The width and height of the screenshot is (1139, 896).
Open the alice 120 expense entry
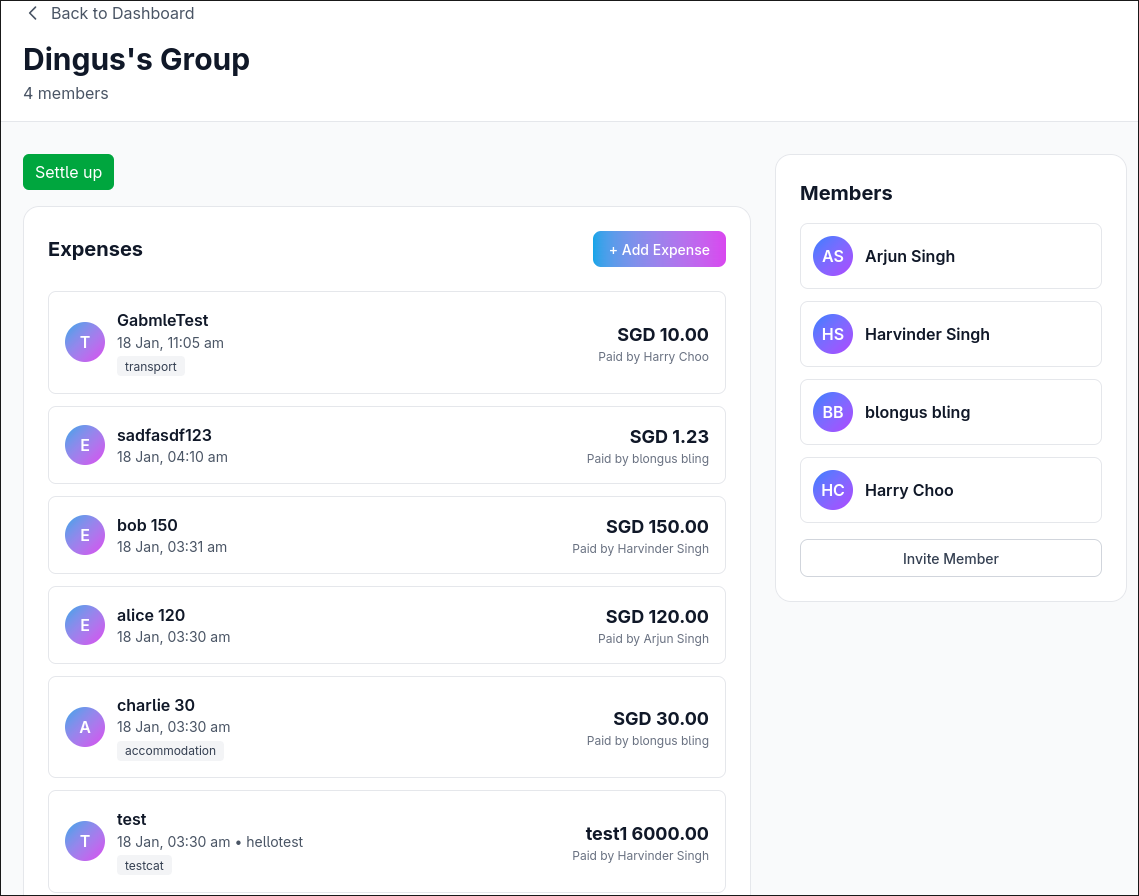coord(386,625)
